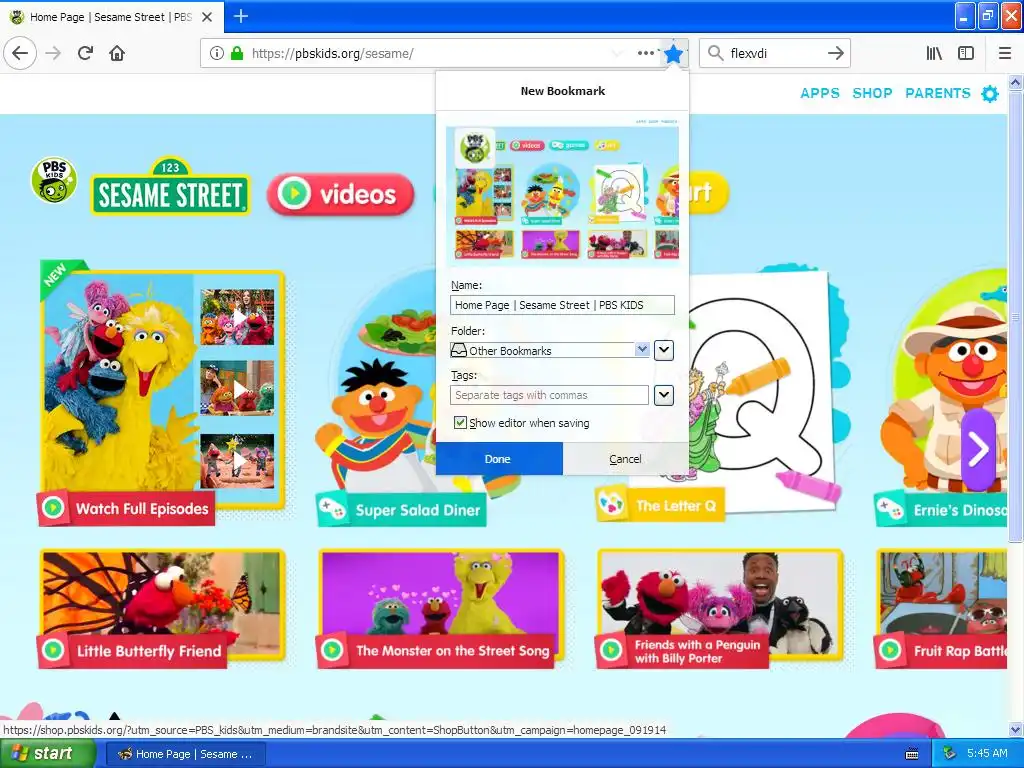Uncheck Show editor when saving

click(460, 423)
